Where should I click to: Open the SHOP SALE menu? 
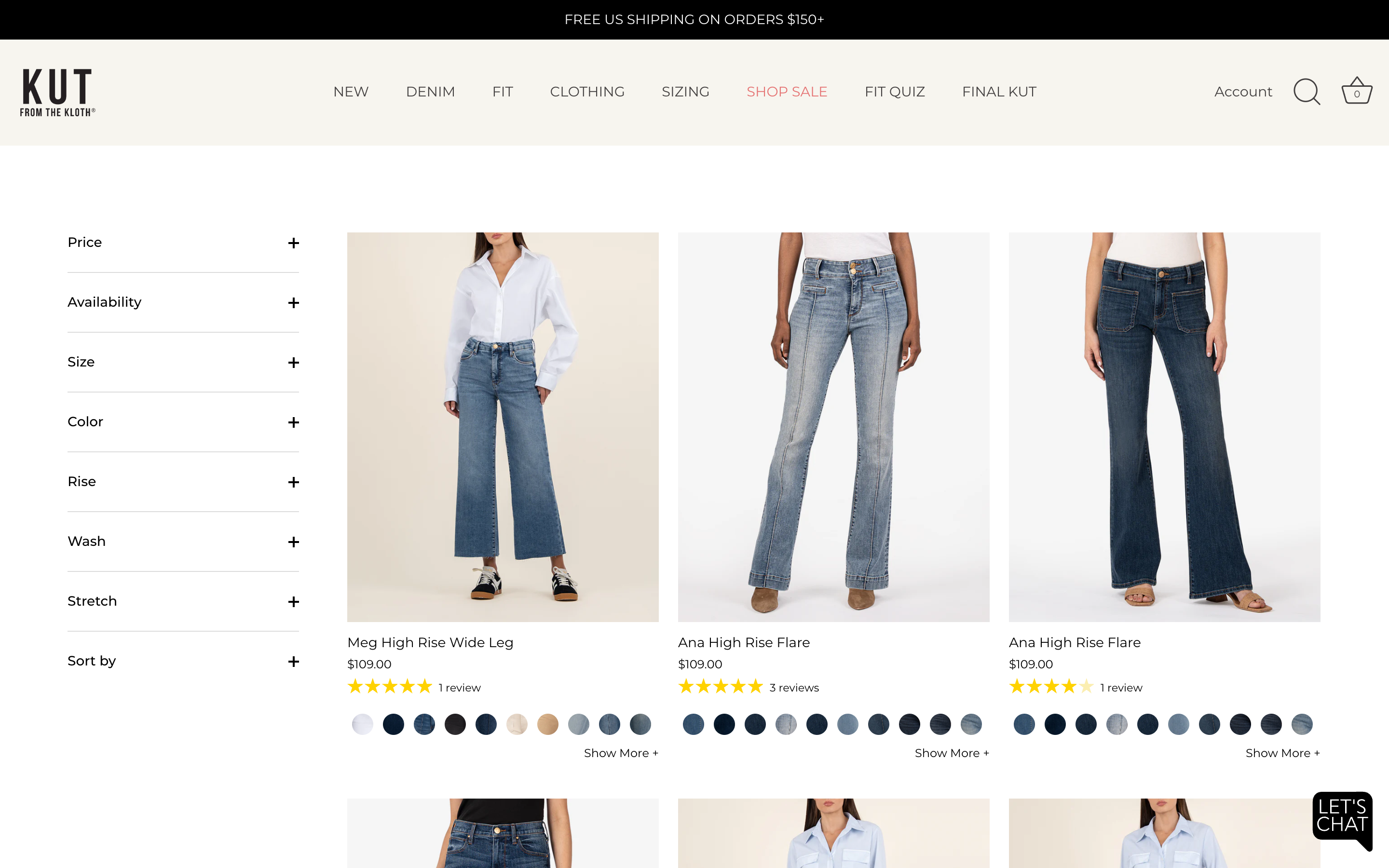click(786, 91)
